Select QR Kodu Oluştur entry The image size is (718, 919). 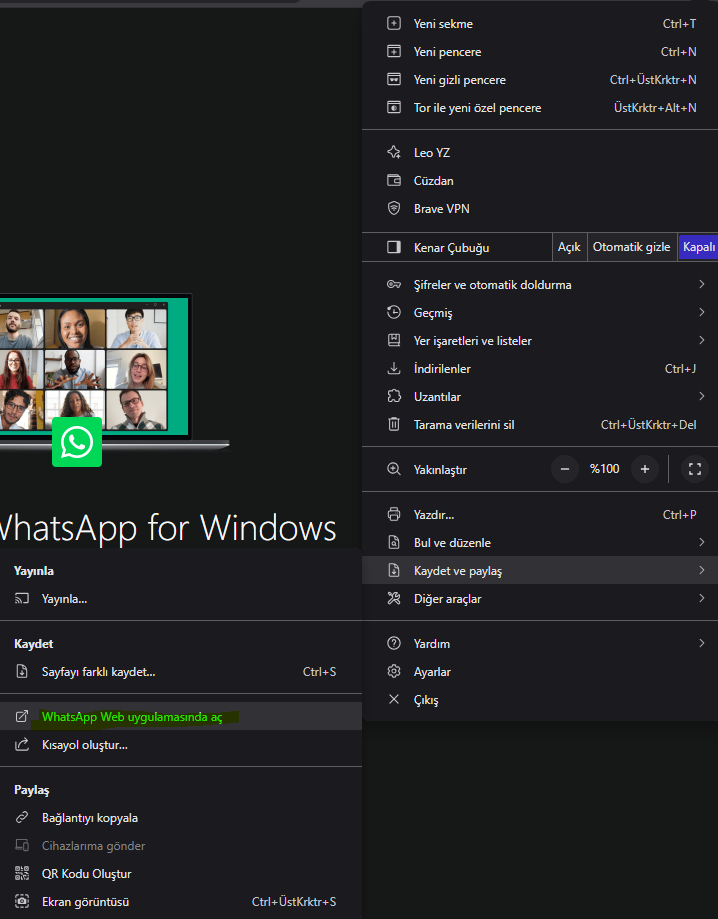click(181, 873)
